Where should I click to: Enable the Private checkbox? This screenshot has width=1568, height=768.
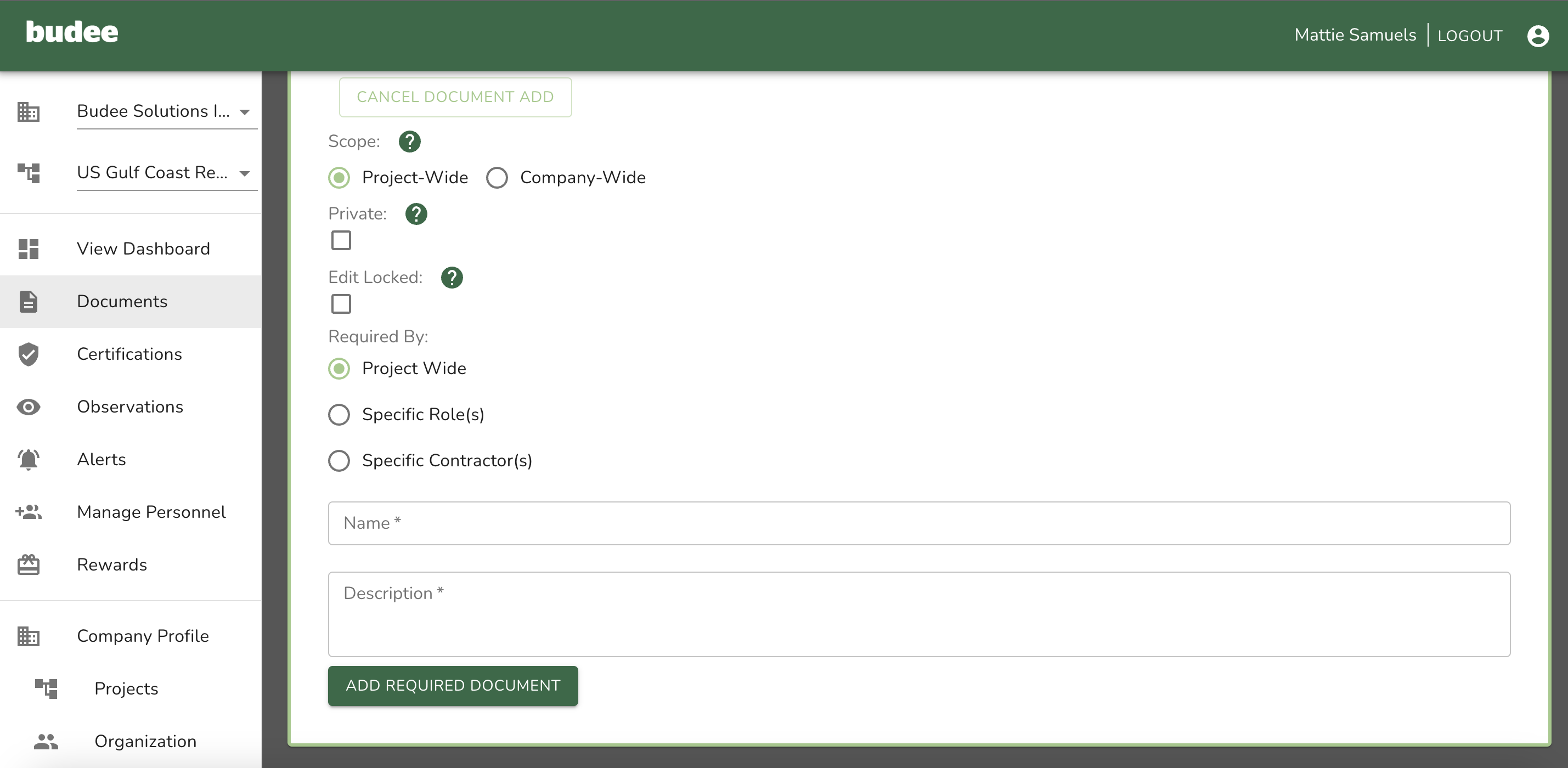[341, 240]
